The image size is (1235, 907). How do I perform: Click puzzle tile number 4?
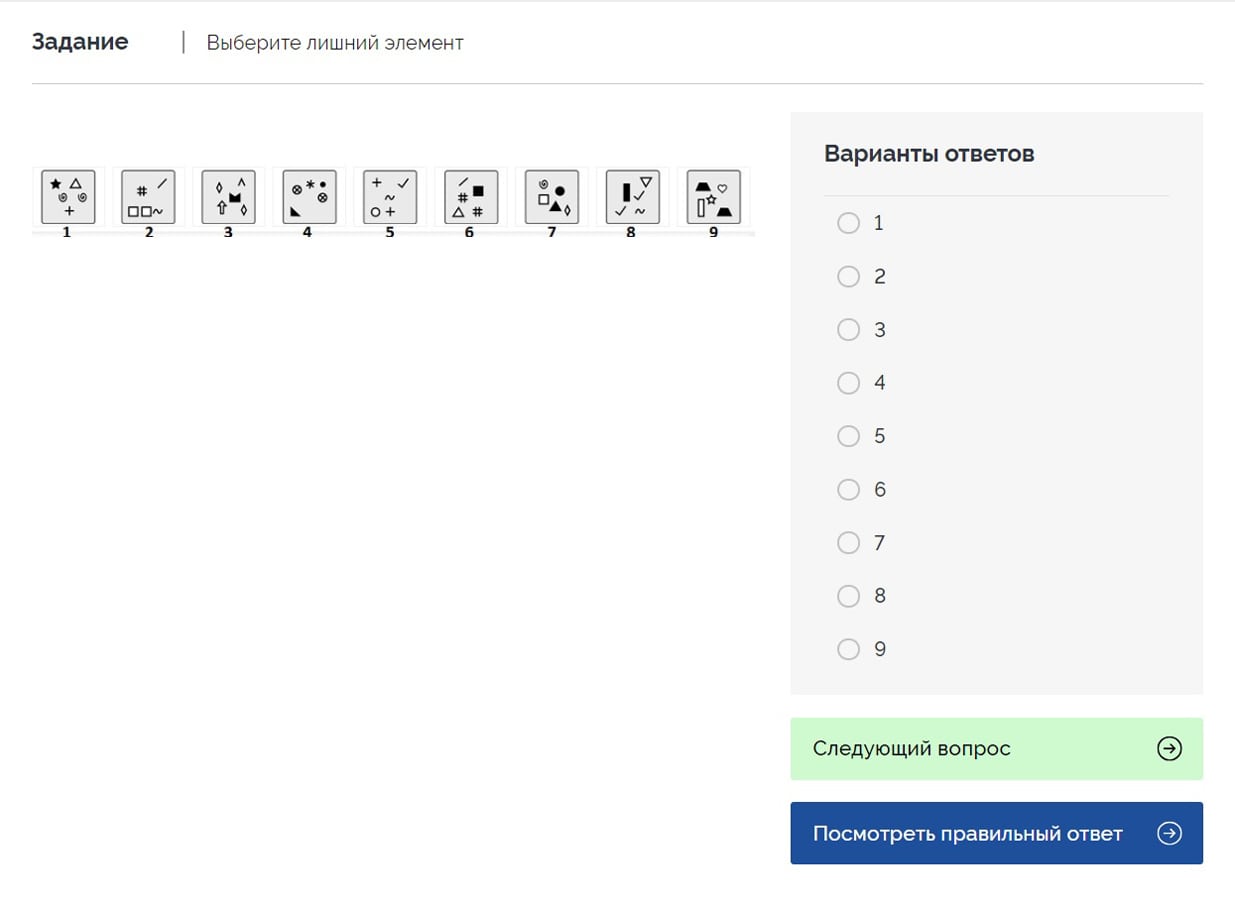coord(310,196)
